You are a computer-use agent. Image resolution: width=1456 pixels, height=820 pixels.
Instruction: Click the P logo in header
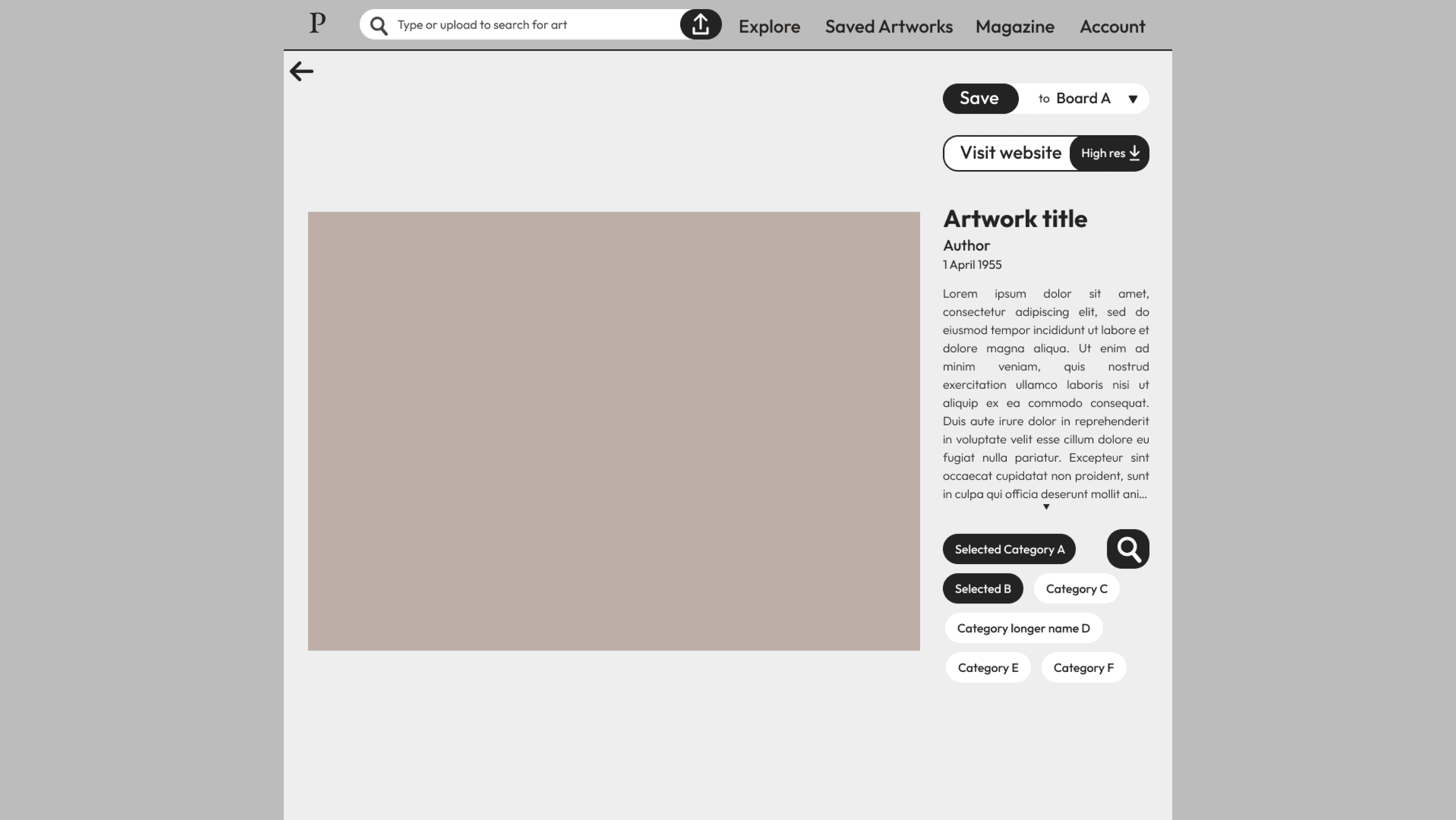[318, 24]
